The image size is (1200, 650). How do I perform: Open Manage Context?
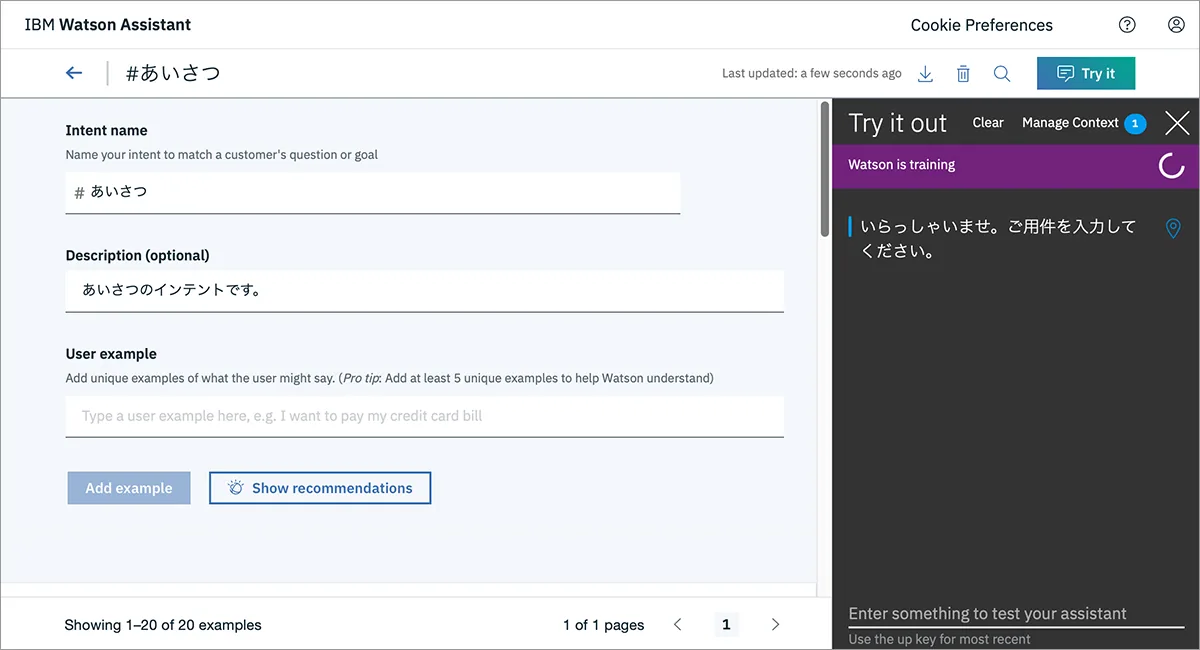pos(1070,122)
